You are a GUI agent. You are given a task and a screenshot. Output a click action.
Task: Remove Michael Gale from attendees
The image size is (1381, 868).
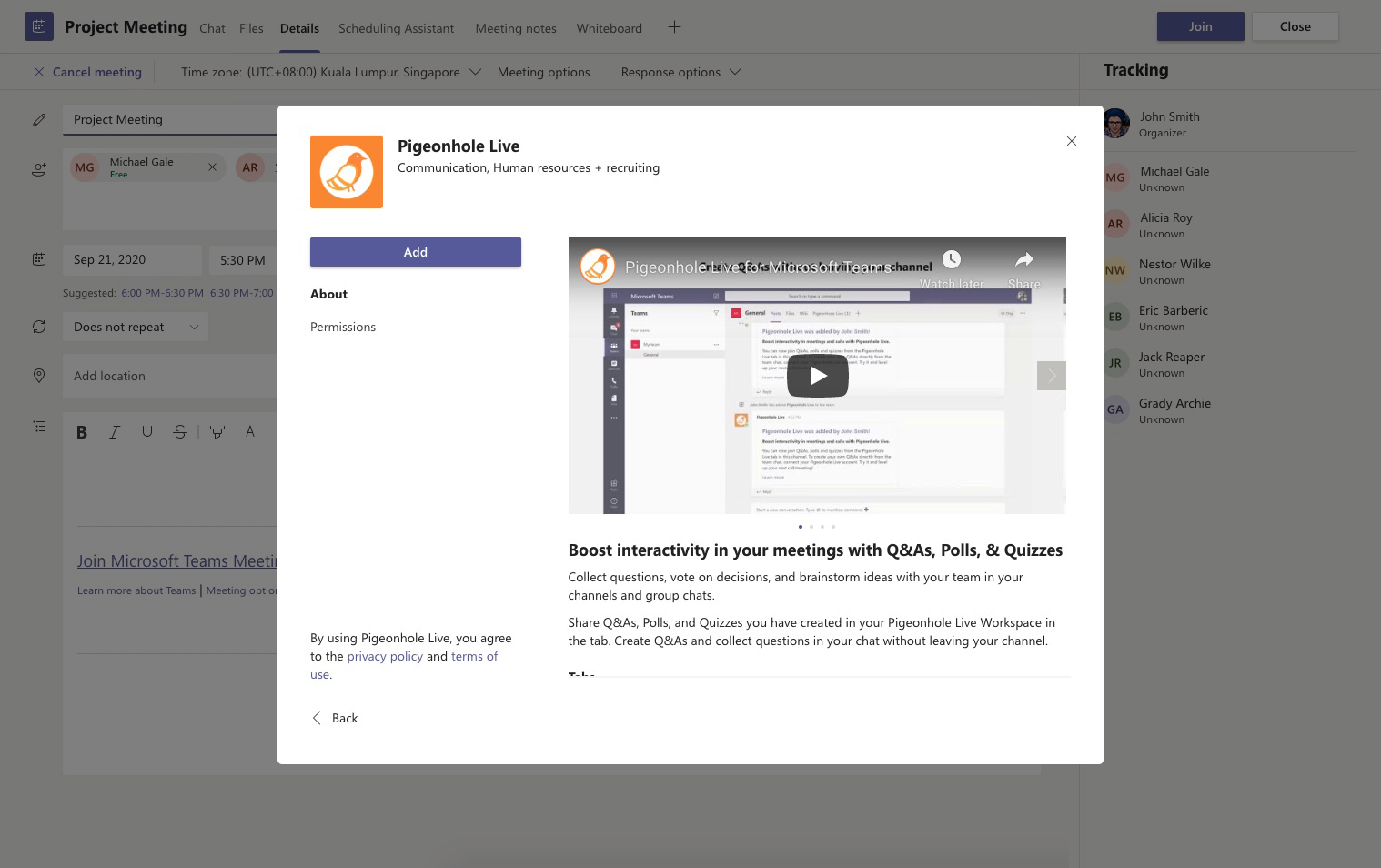pos(212,167)
